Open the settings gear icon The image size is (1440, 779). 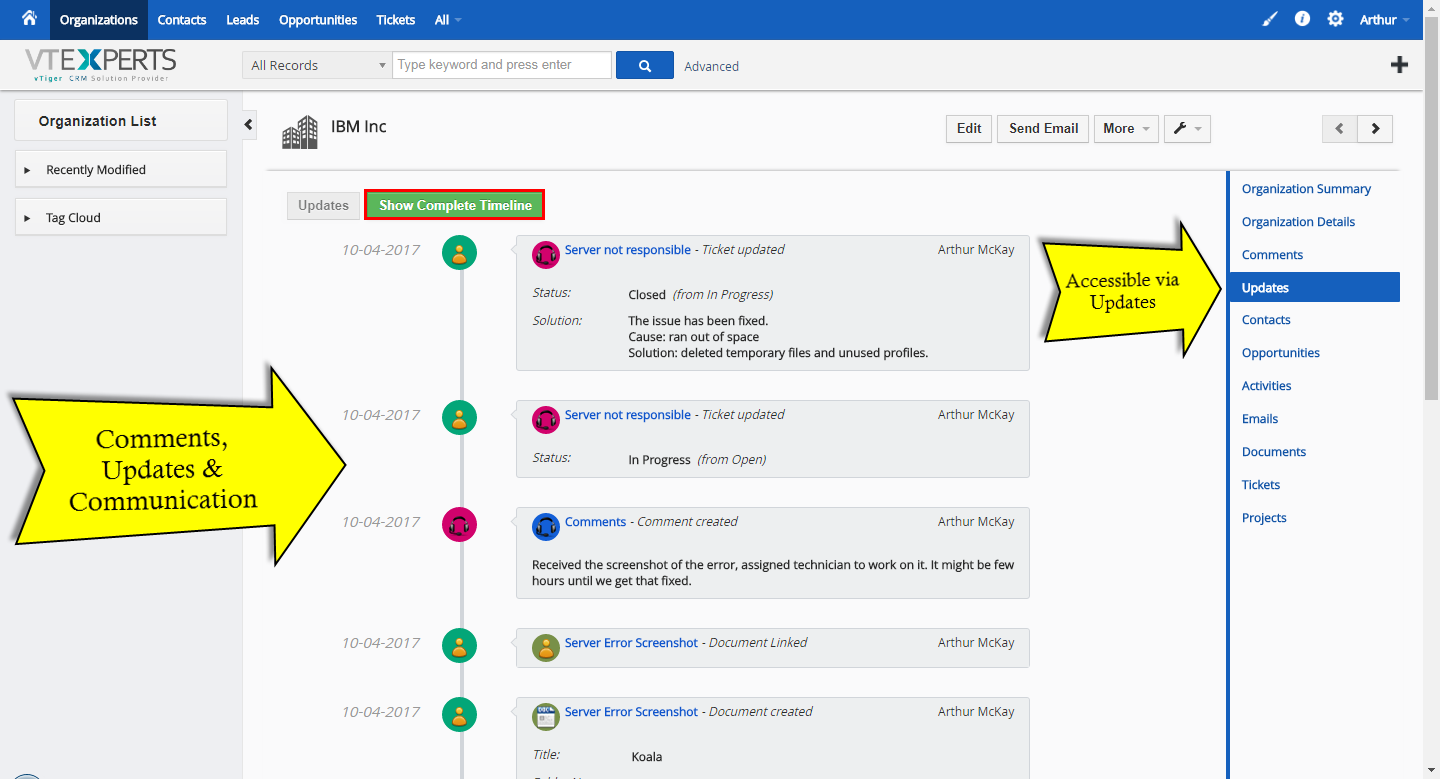(x=1335, y=19)
